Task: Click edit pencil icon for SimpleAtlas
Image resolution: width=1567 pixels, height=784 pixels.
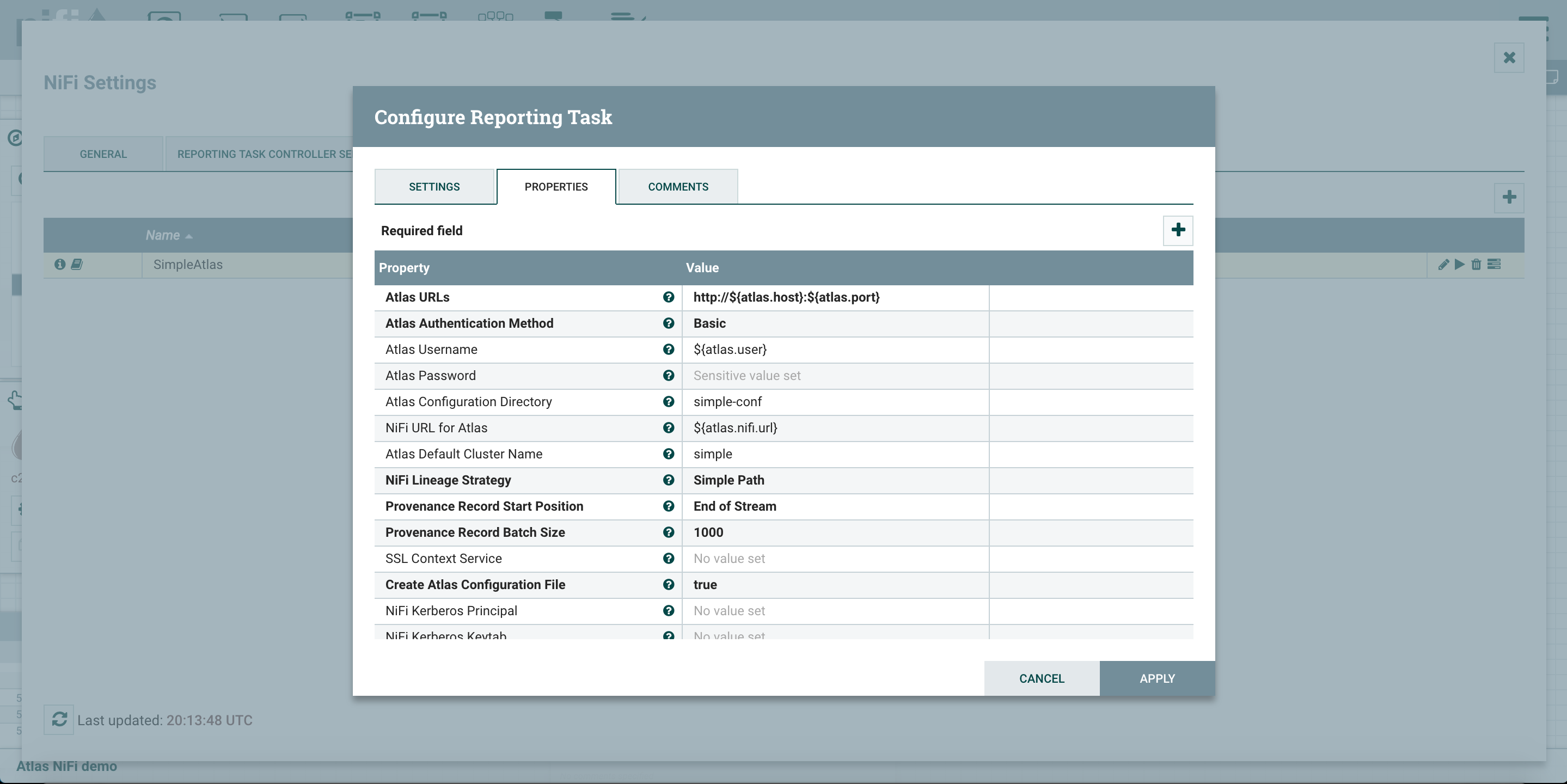Action: coord(1443,264)
